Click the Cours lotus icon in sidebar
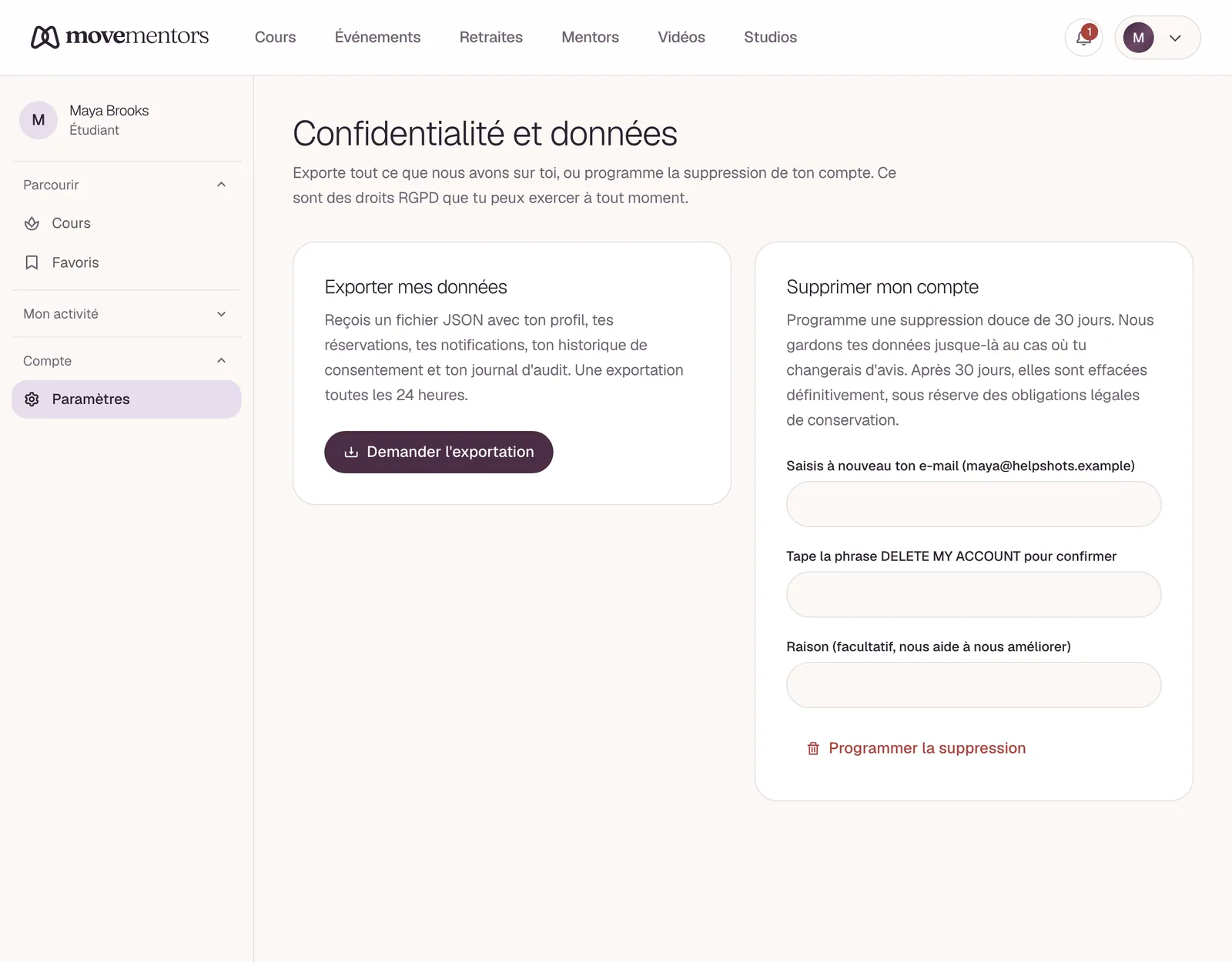The image size is (1232, 962). pos(32,223)
